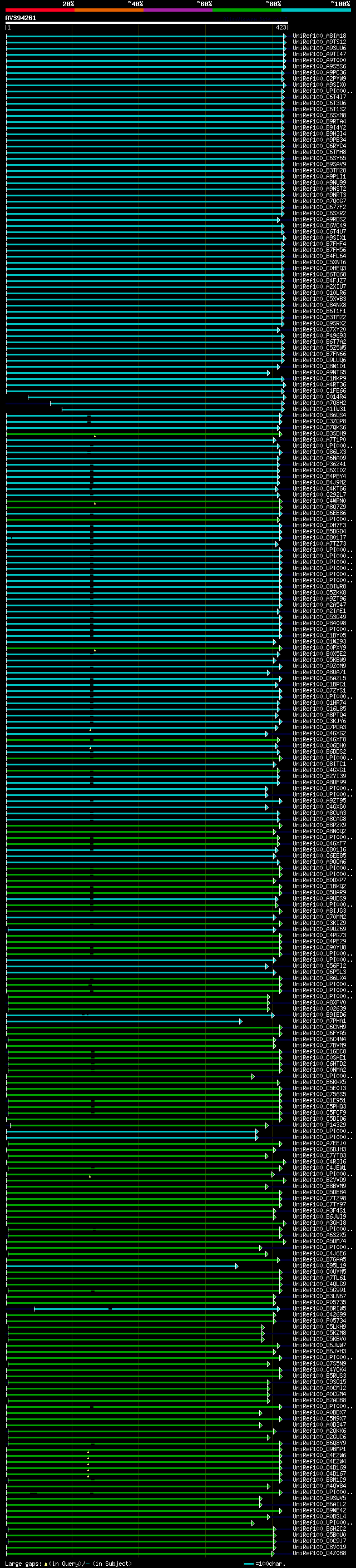Open hit UniRef100_A8IA18
Image resolution: width=356 pixels, height=1568 pixels.
pos(319,36)
